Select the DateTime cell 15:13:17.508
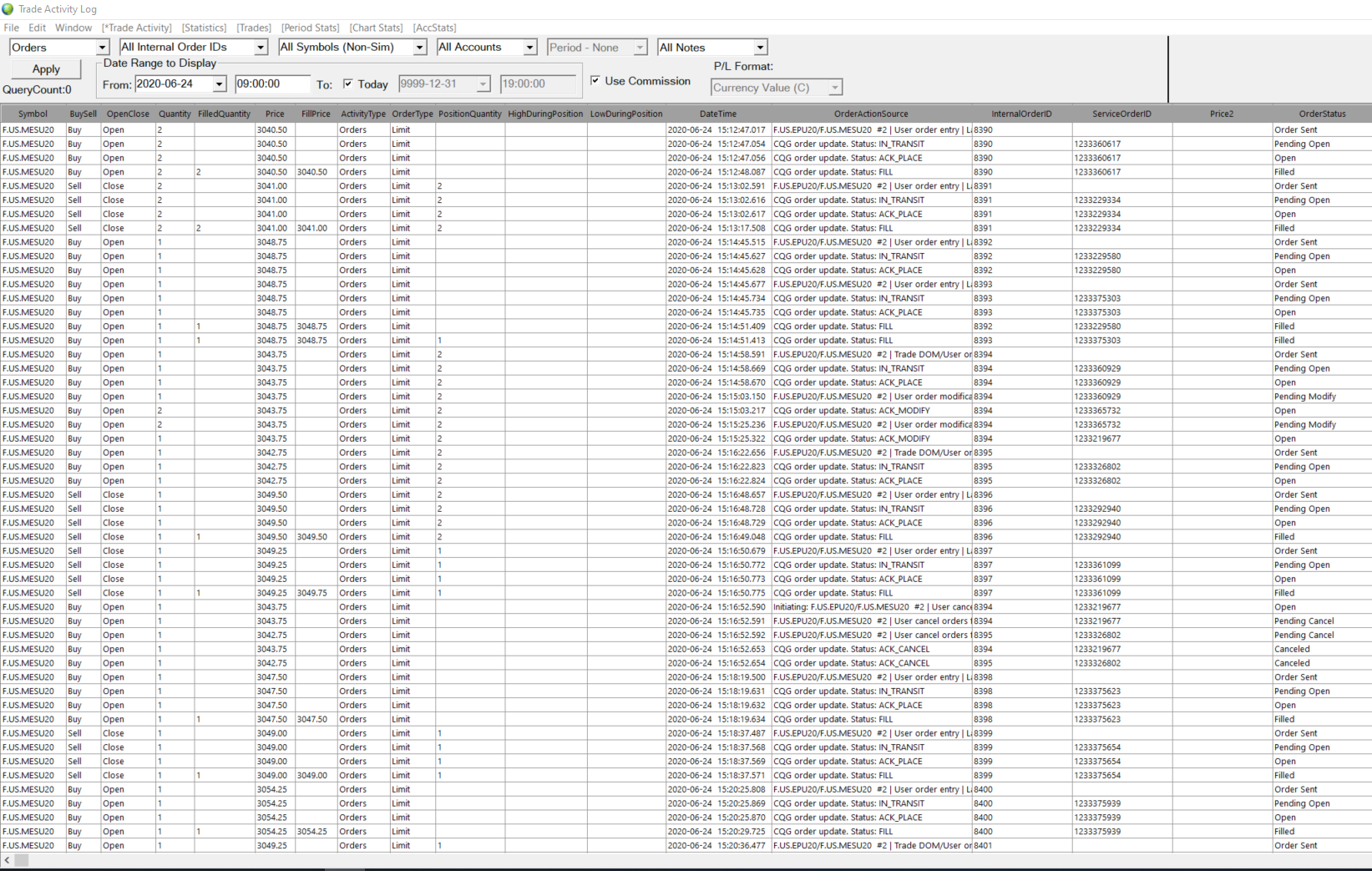Image resolution: width=1372 pixels, height=871 pixels. [718, 228]
